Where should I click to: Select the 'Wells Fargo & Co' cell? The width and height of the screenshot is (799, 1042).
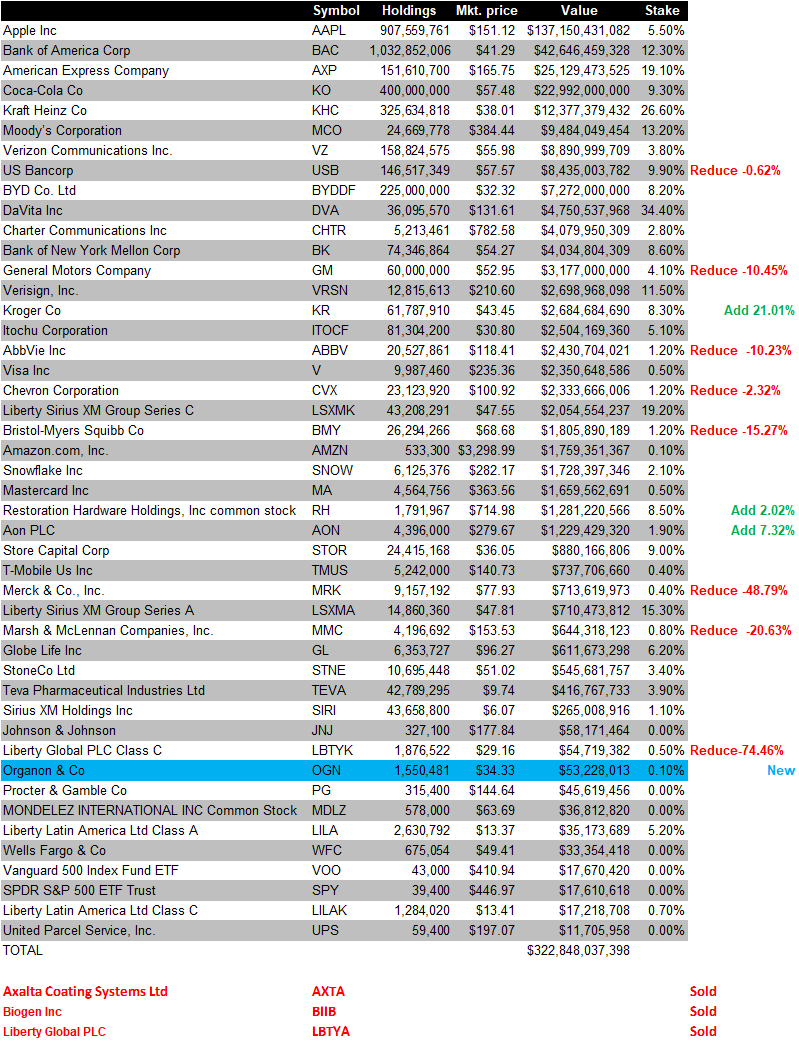click(x=55, y=850)
